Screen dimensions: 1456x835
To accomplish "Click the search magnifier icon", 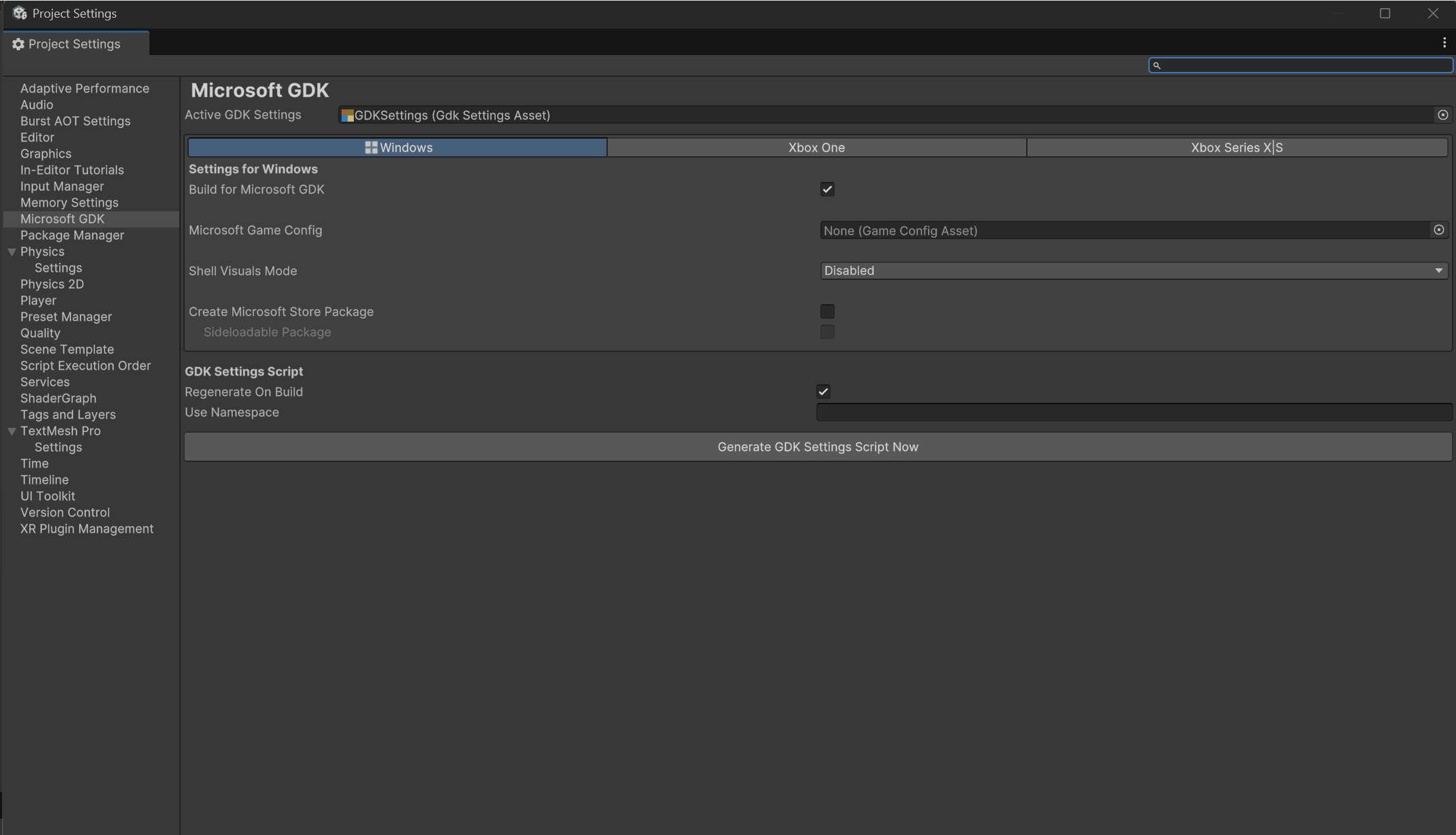I will (x=1157, y=65).
